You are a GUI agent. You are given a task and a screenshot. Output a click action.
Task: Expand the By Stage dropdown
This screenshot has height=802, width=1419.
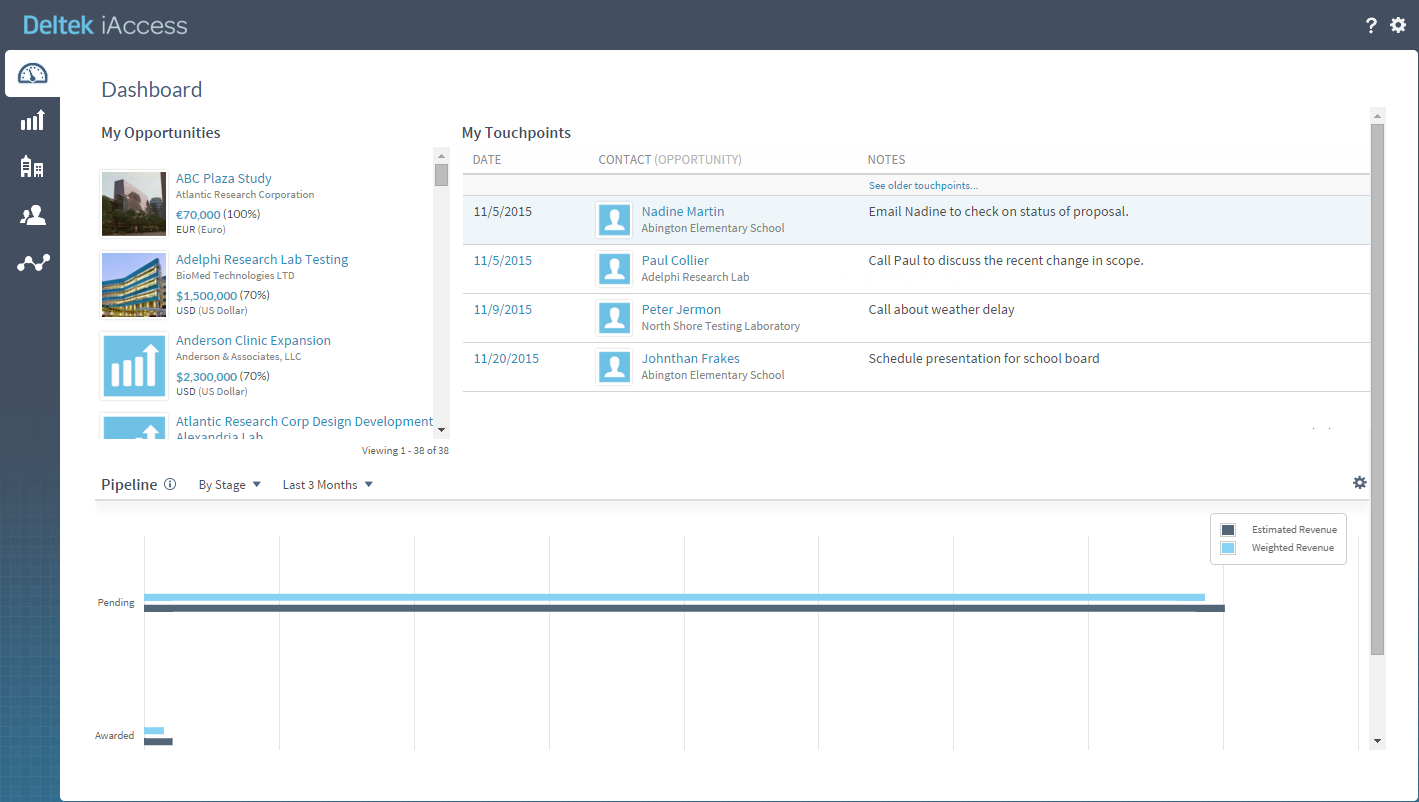tap(229, 485)
